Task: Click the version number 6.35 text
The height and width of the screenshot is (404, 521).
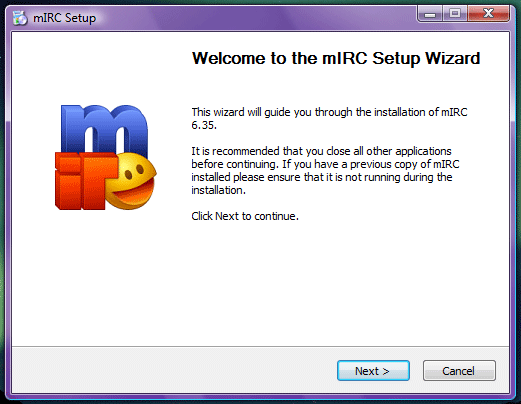Action: 204,125
